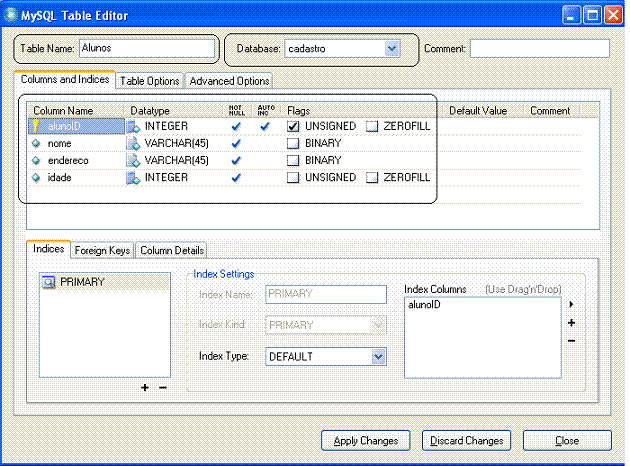Click the datatype icon in the endereco row
The image size is (630, 466).
pyautogui.click(x=133, y=161)
